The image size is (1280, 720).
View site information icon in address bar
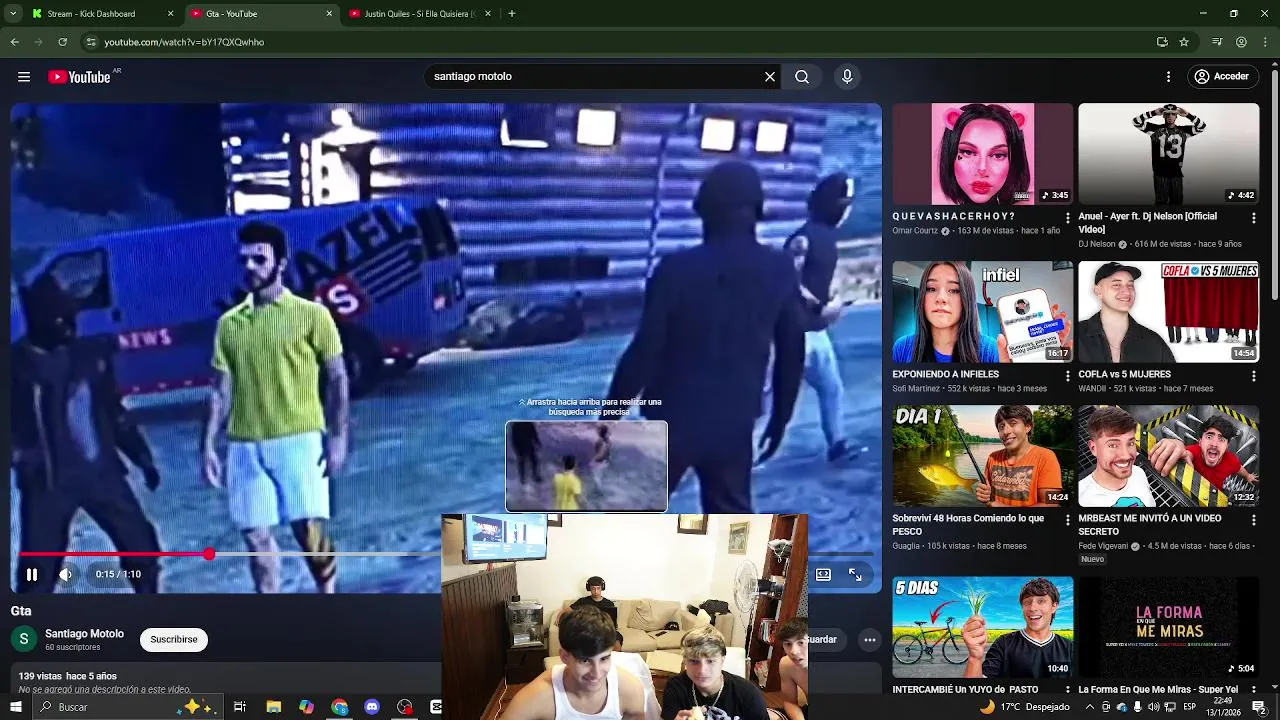click(x=91, y=42)
